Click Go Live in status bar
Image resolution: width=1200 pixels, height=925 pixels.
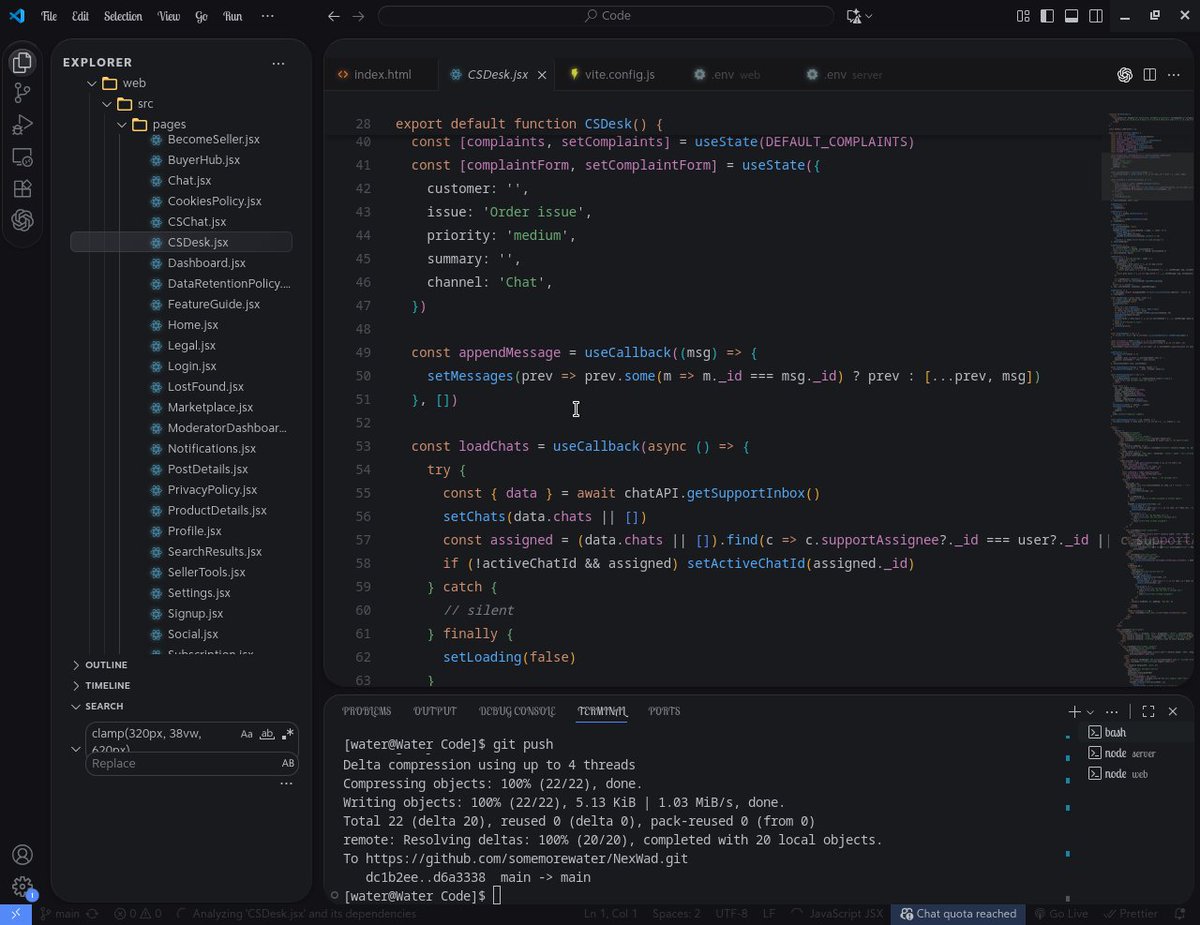[1061, 914]
